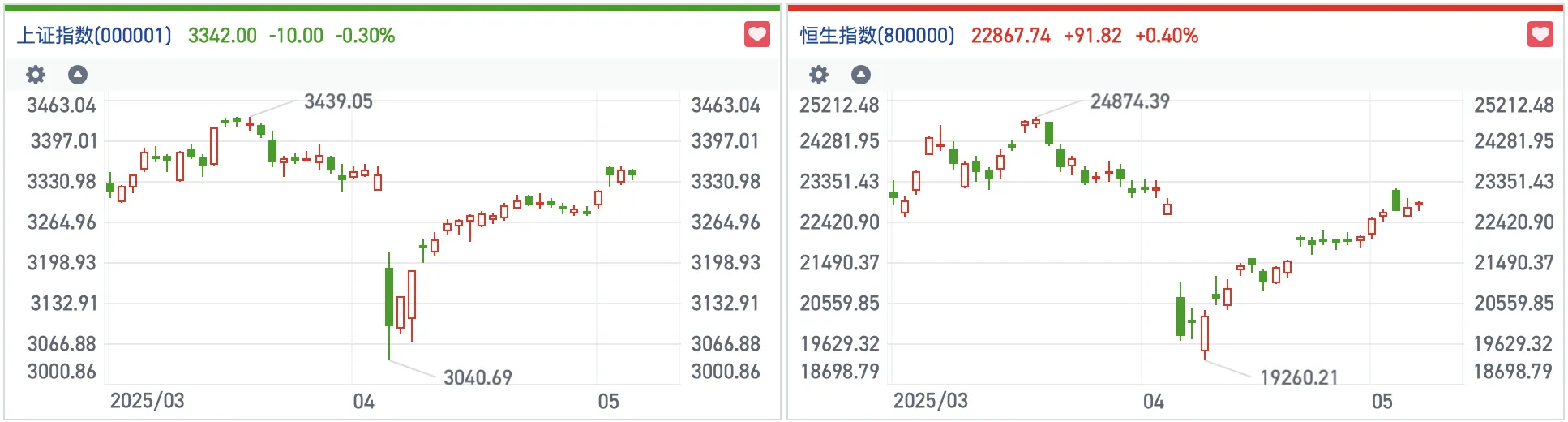Open chart settings gear for 上证指数
This screenshot has height=422, width=1568.
tap(36, 75)
